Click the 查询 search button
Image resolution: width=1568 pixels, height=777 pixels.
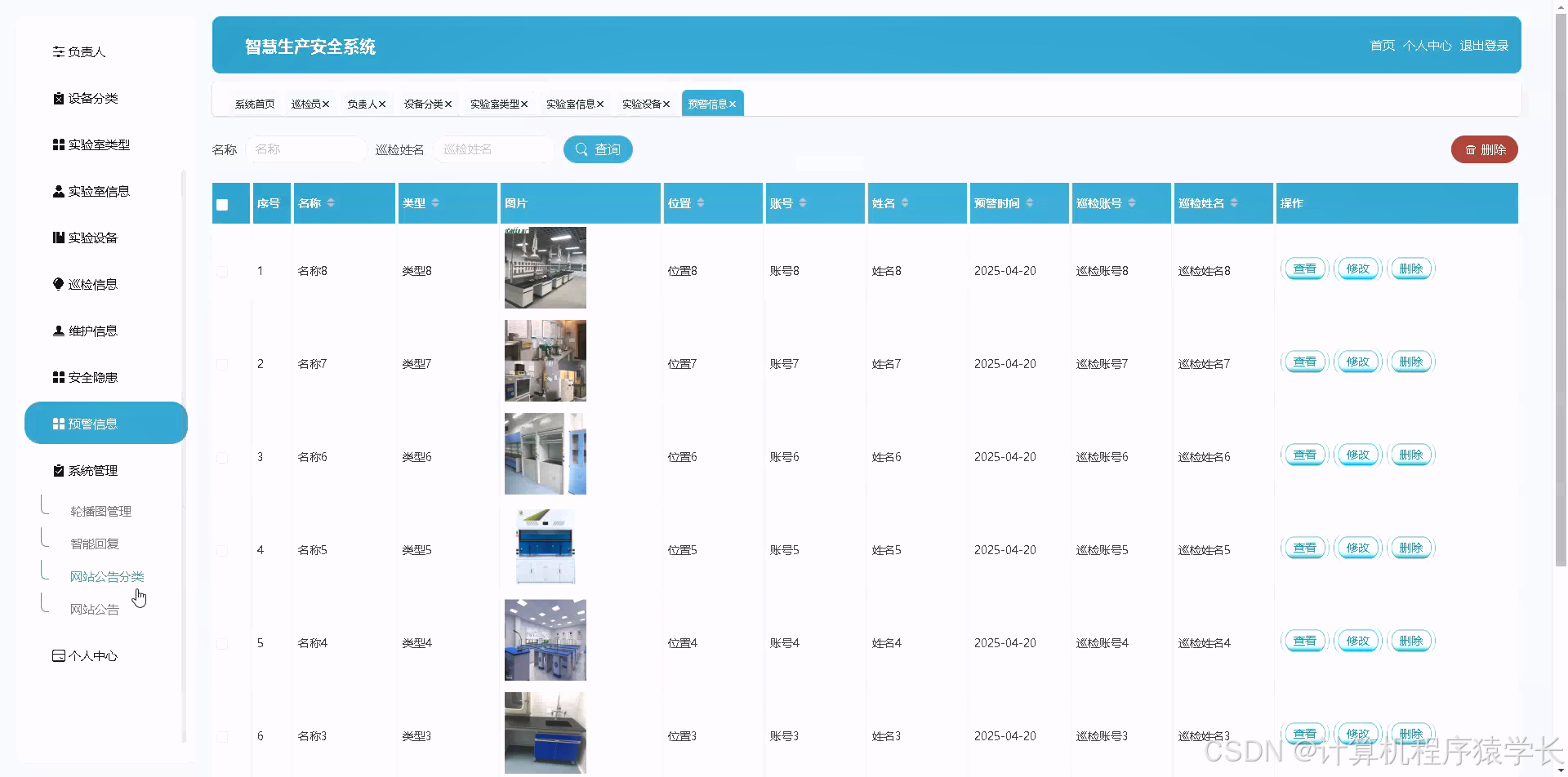pos(598,149)
